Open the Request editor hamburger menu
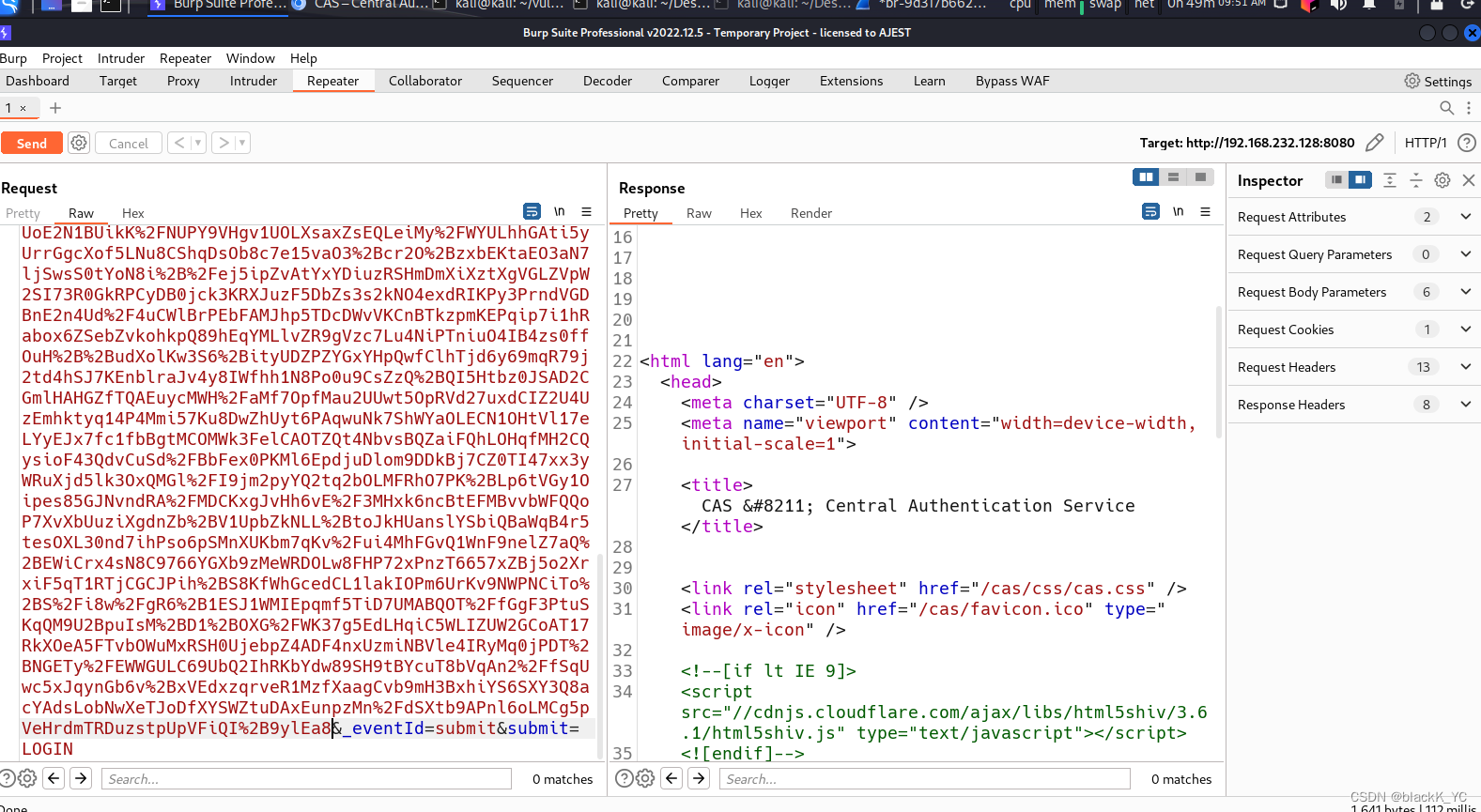Image resolution: width=1481 pixels, height=812 pixels. tap(587, 211)
